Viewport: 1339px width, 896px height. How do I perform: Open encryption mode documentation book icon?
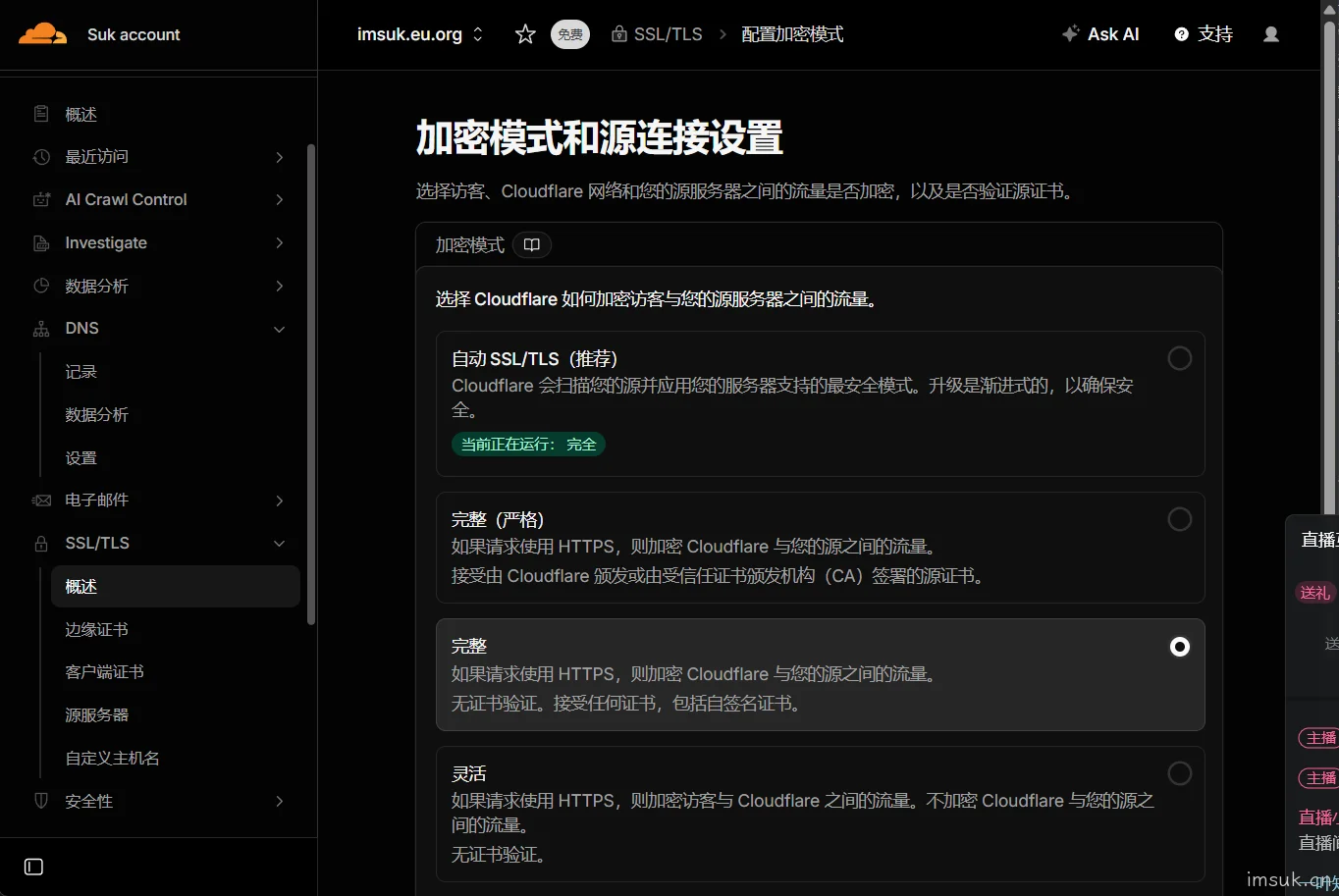pos(532,244)
